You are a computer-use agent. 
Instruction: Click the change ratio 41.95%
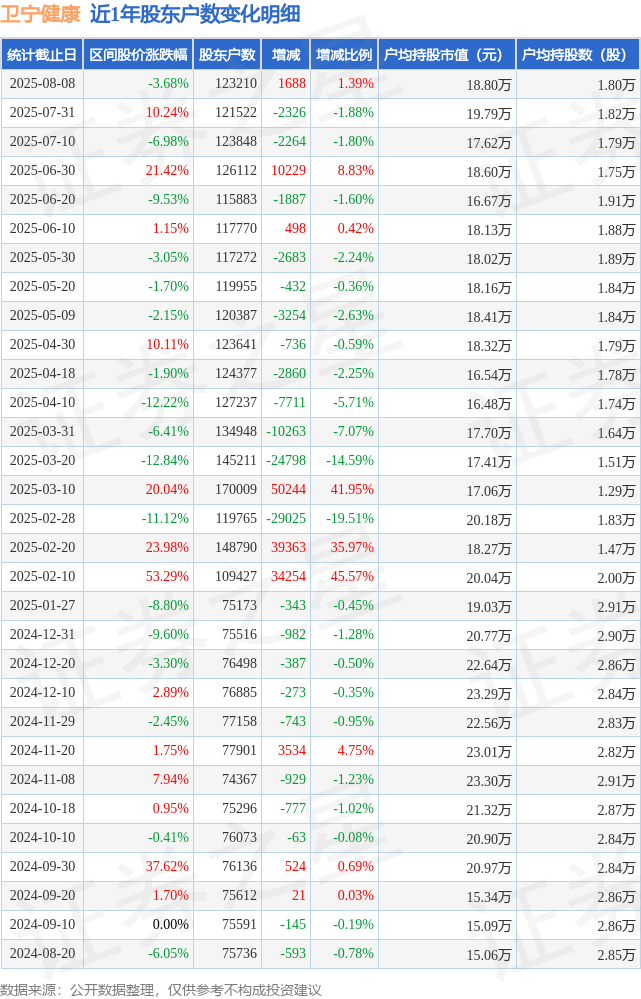tap(352, 489)
